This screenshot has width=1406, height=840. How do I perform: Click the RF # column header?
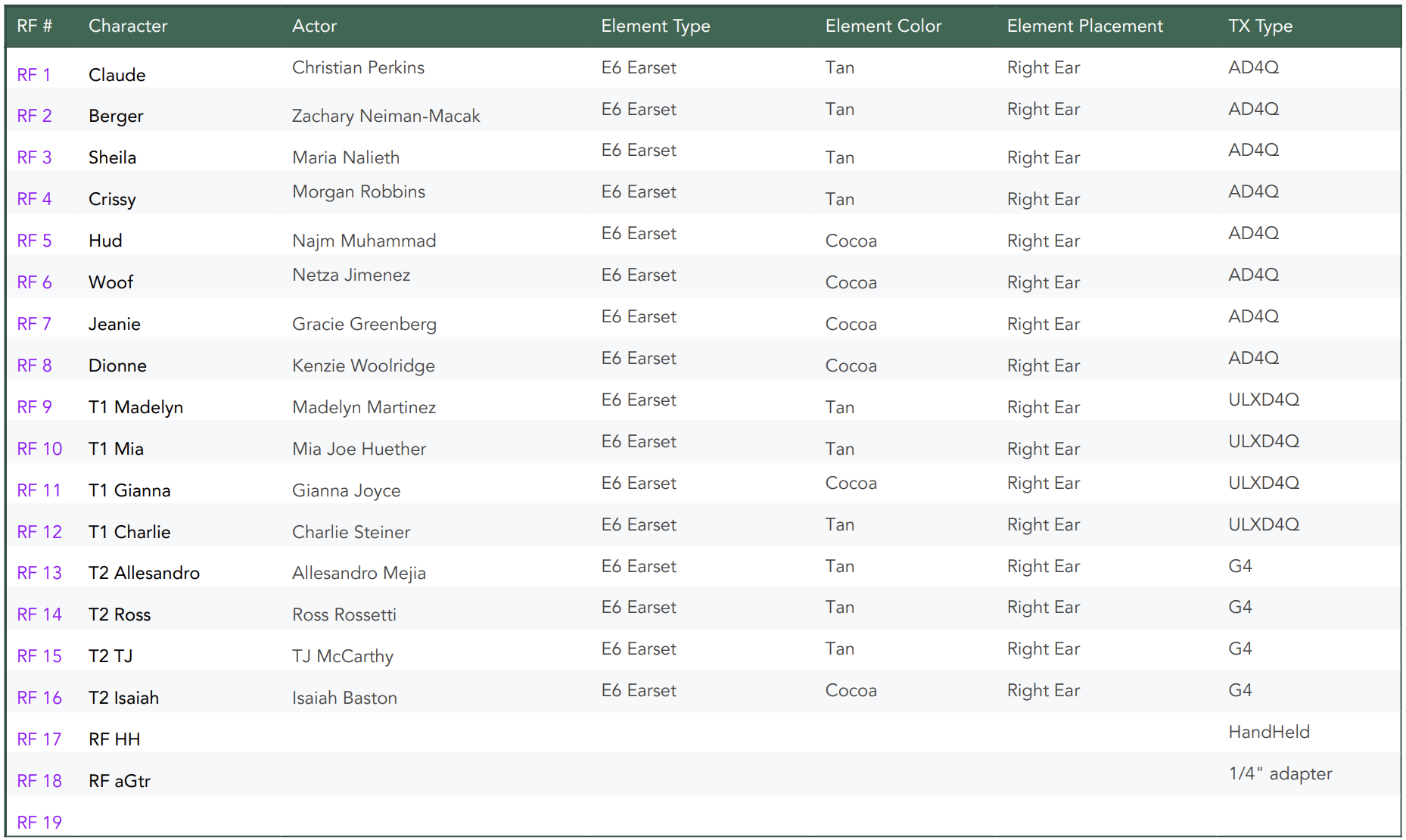(35, 26)
